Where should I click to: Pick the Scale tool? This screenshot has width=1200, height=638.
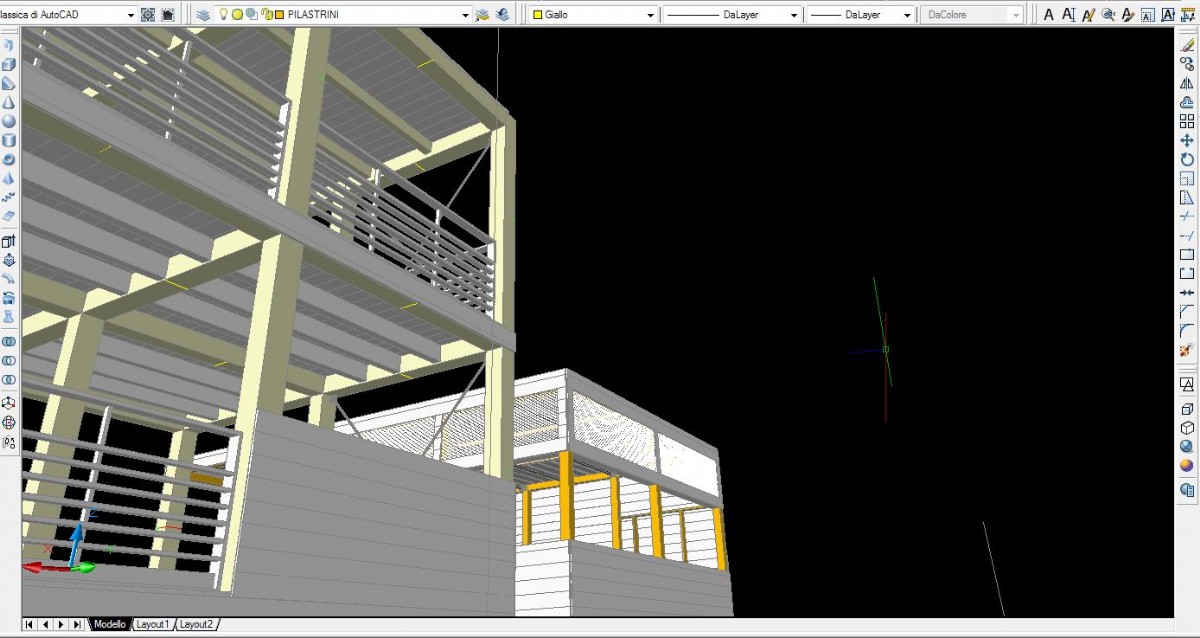click(1187, 178)
